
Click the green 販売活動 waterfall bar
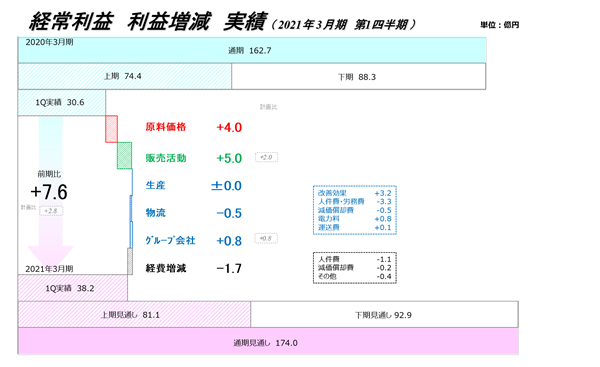click(124, 155)
